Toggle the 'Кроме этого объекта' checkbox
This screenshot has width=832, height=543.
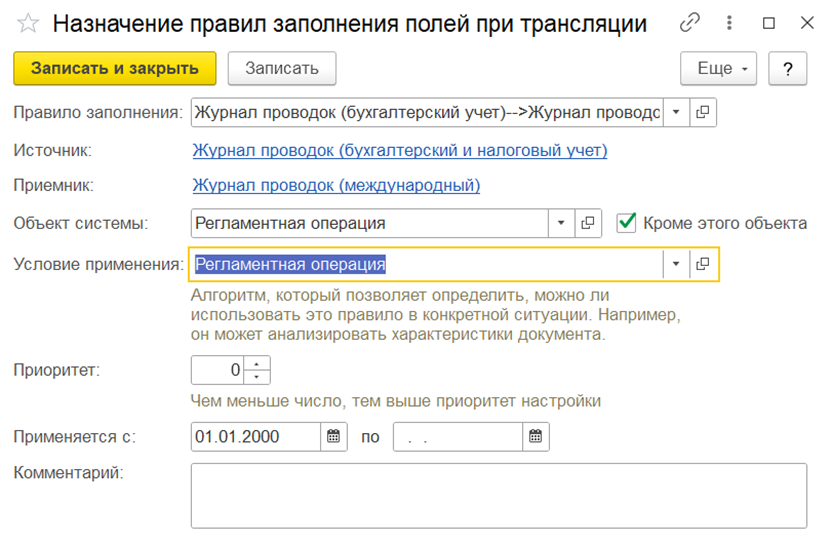(627, 223)
